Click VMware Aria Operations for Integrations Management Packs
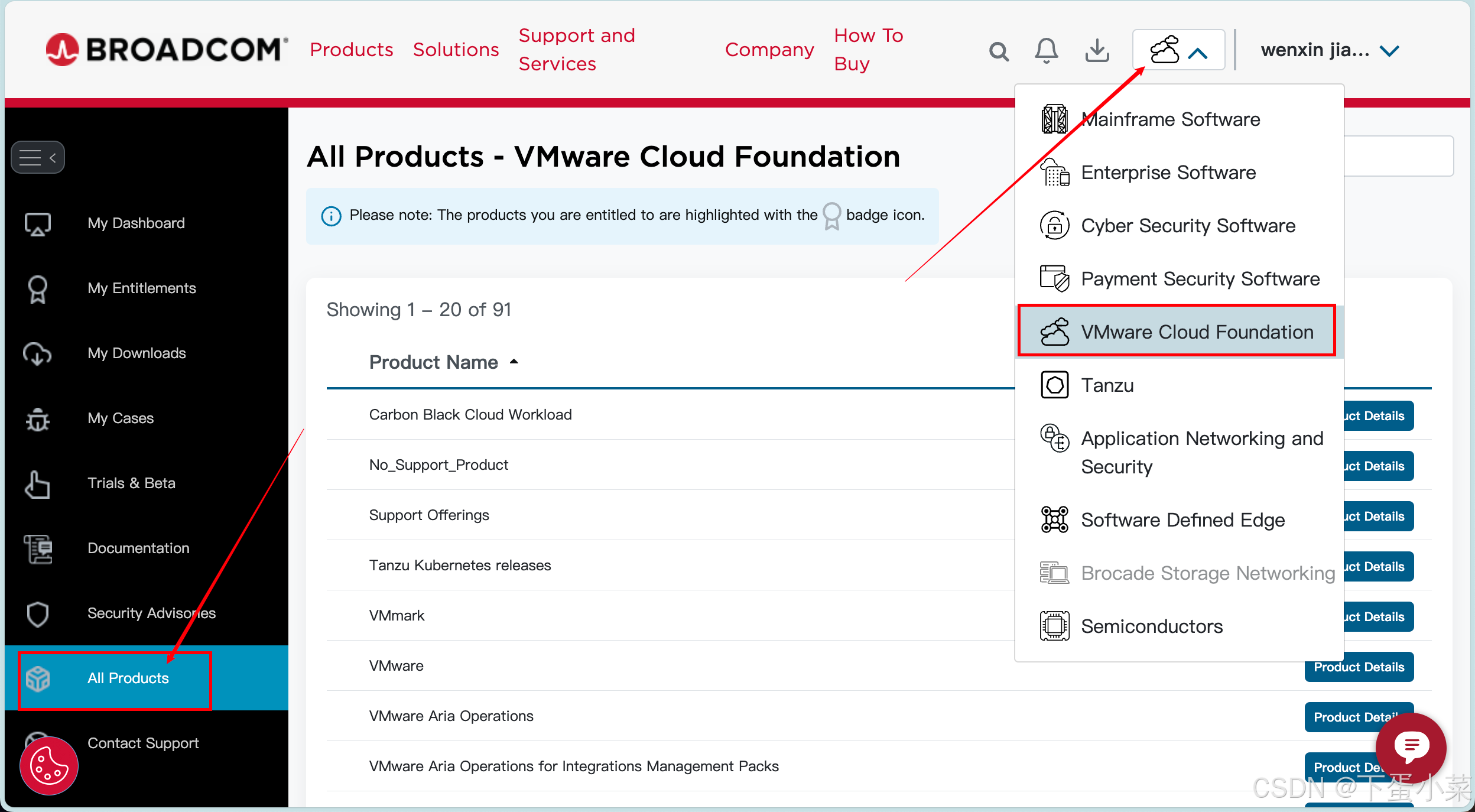The width and height of the screenshot is (1475, 812). click(x=574, y=766)
